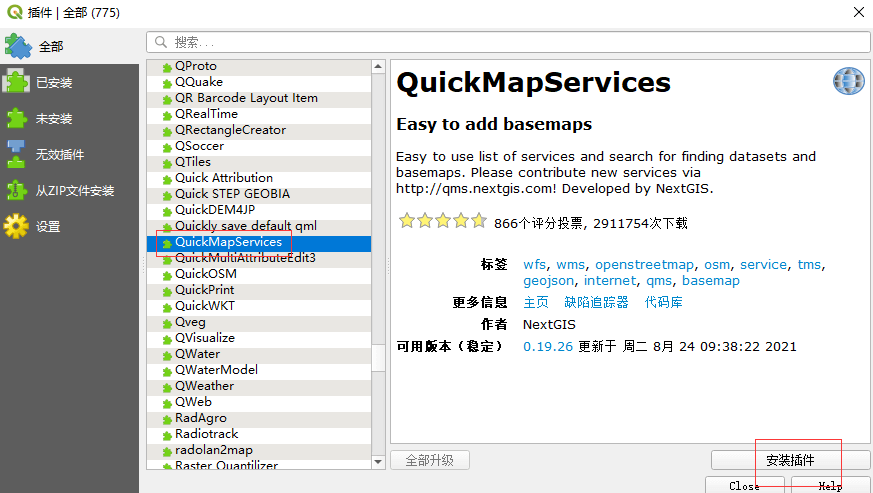Select QTiles in the plugin list
873x493 pixels.
(258, 162)
